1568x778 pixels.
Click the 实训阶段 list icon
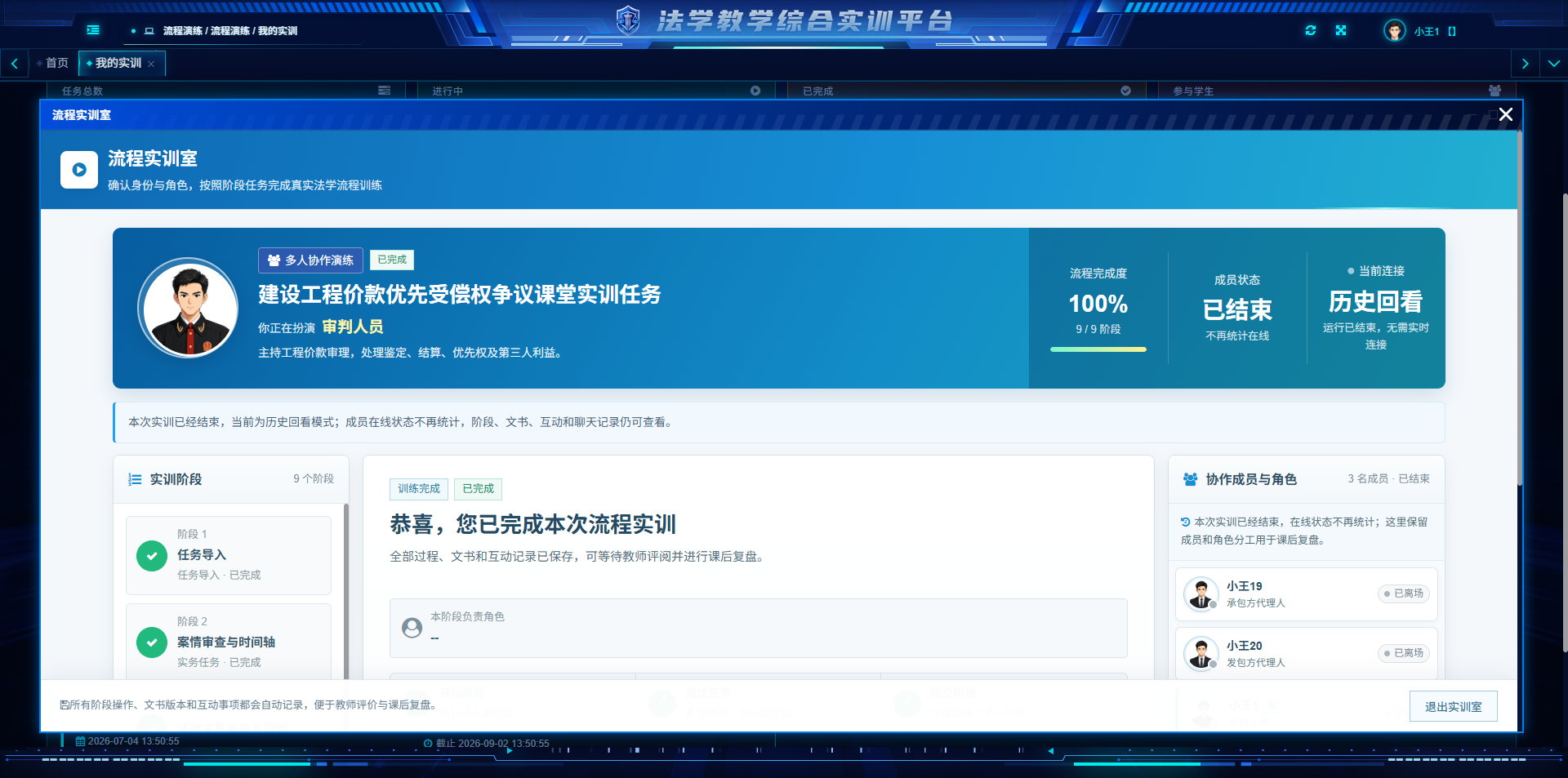(135, 479)
